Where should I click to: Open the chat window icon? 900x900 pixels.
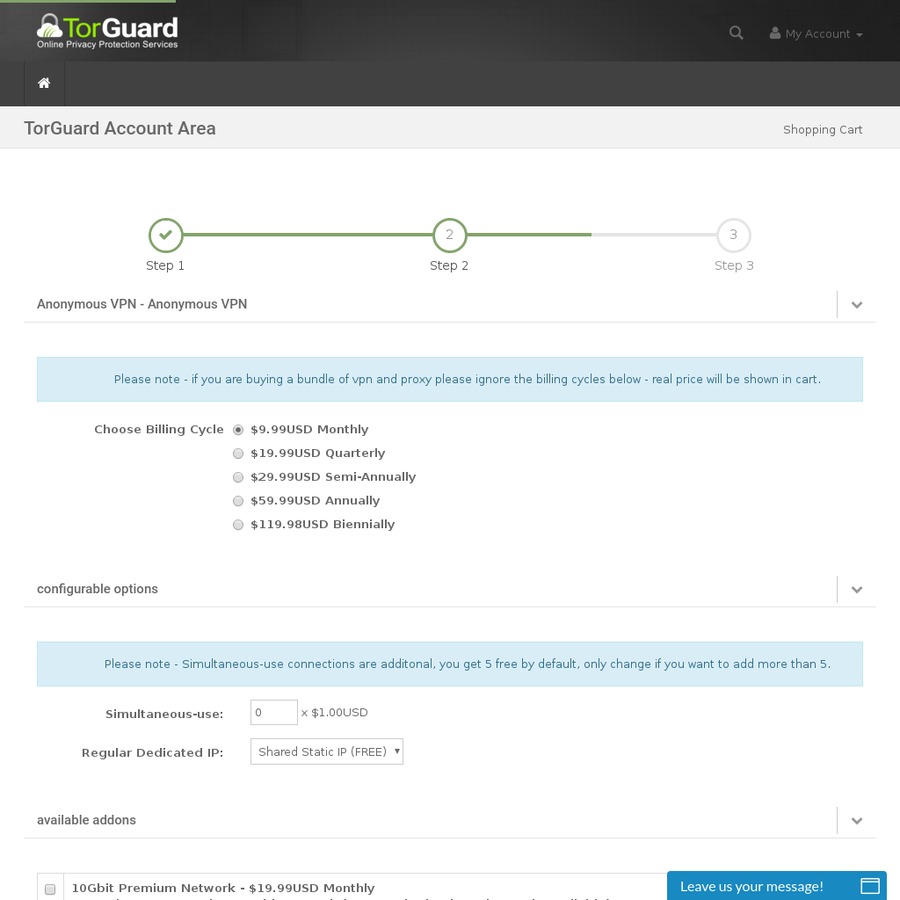pyautogui.click(x=870, y=886)
